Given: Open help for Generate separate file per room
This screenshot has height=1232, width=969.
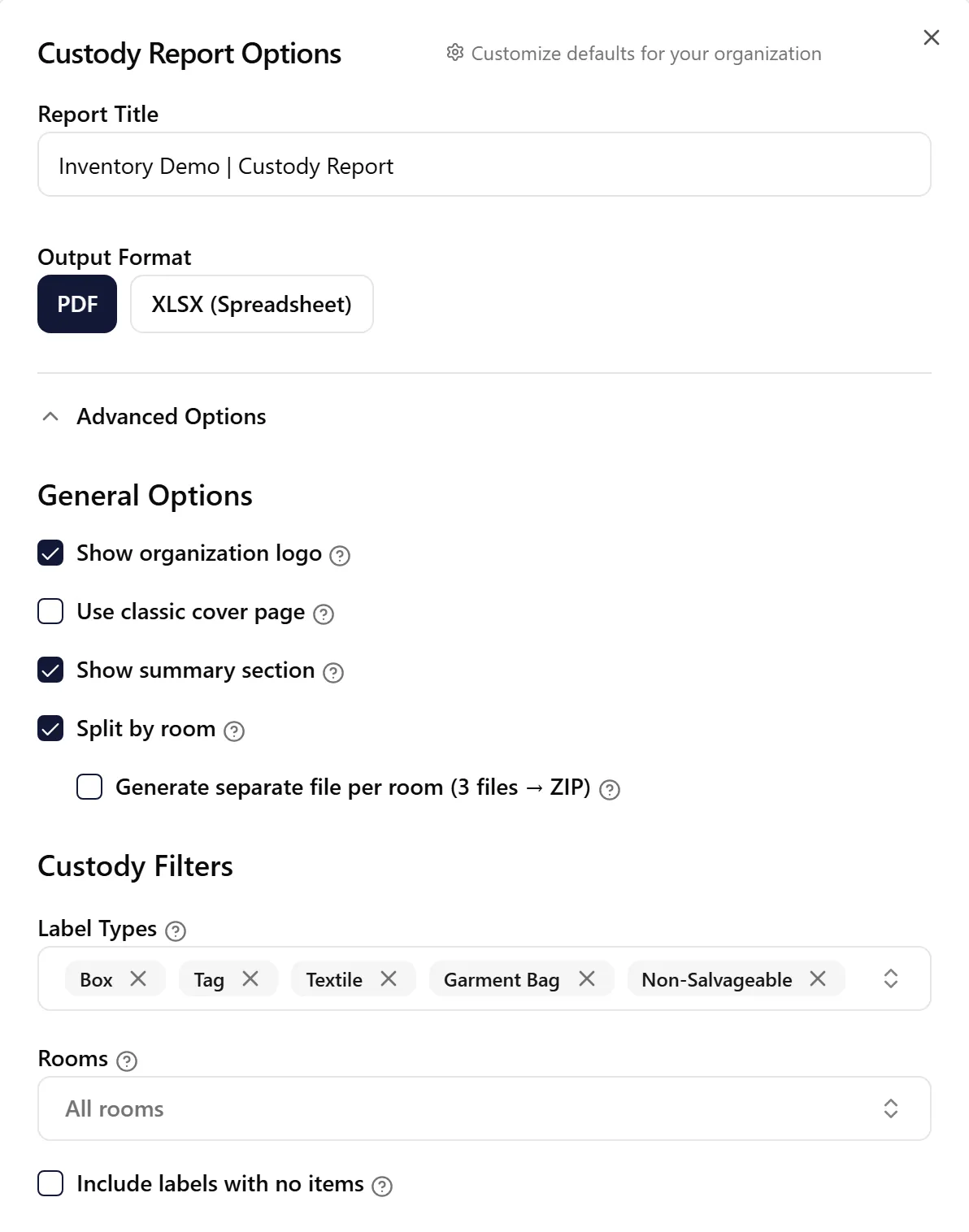Looking at the screenshot, I should click(610, 790).
